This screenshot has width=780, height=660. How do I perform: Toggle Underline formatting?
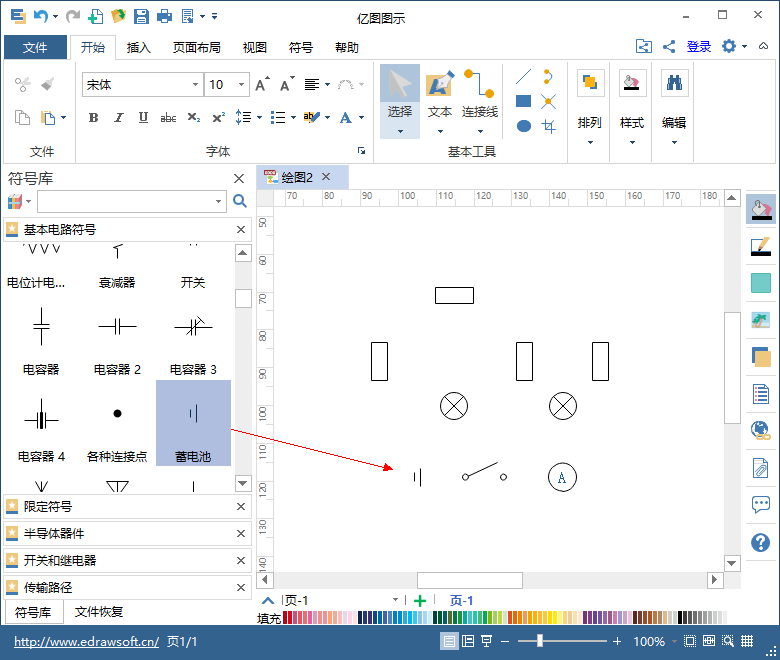[x=143, y=118]
